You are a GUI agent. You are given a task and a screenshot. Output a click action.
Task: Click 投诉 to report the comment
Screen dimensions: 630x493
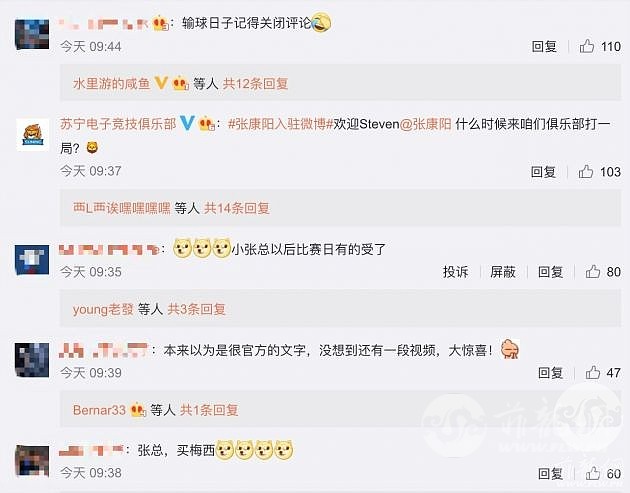point(456,272)
